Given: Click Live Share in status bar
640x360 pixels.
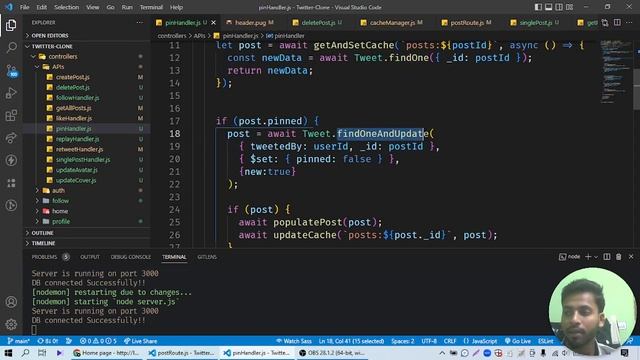Looking at the screenshot, I should pyautogui.click(x=140, y=341).
